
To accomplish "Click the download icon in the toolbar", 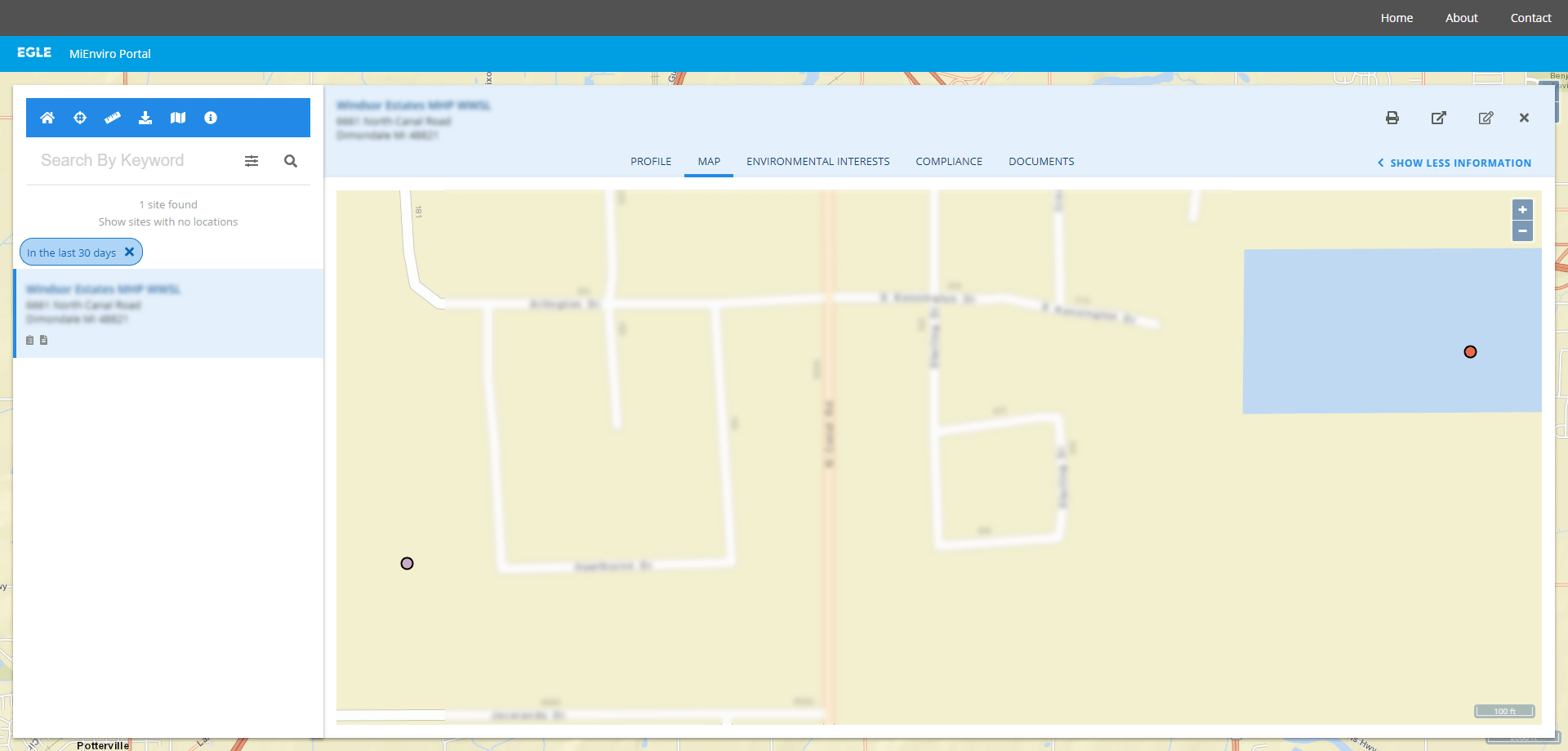I will (145, 118).
